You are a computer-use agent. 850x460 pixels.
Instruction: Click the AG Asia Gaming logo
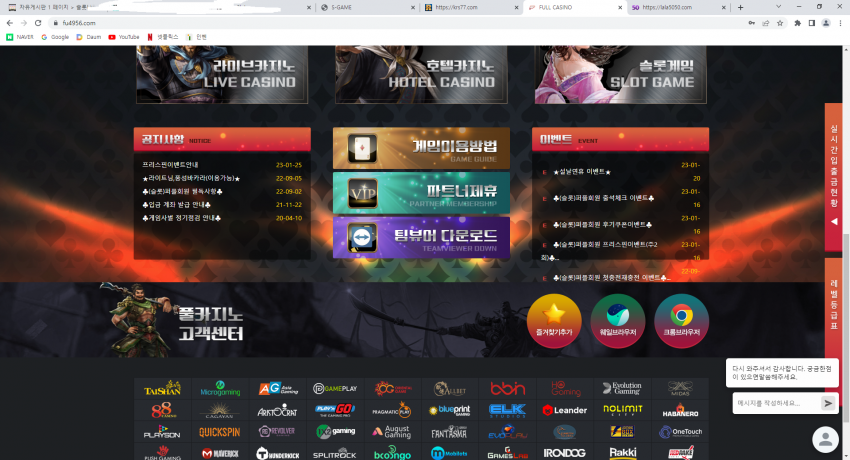click(x=278, y=388)
